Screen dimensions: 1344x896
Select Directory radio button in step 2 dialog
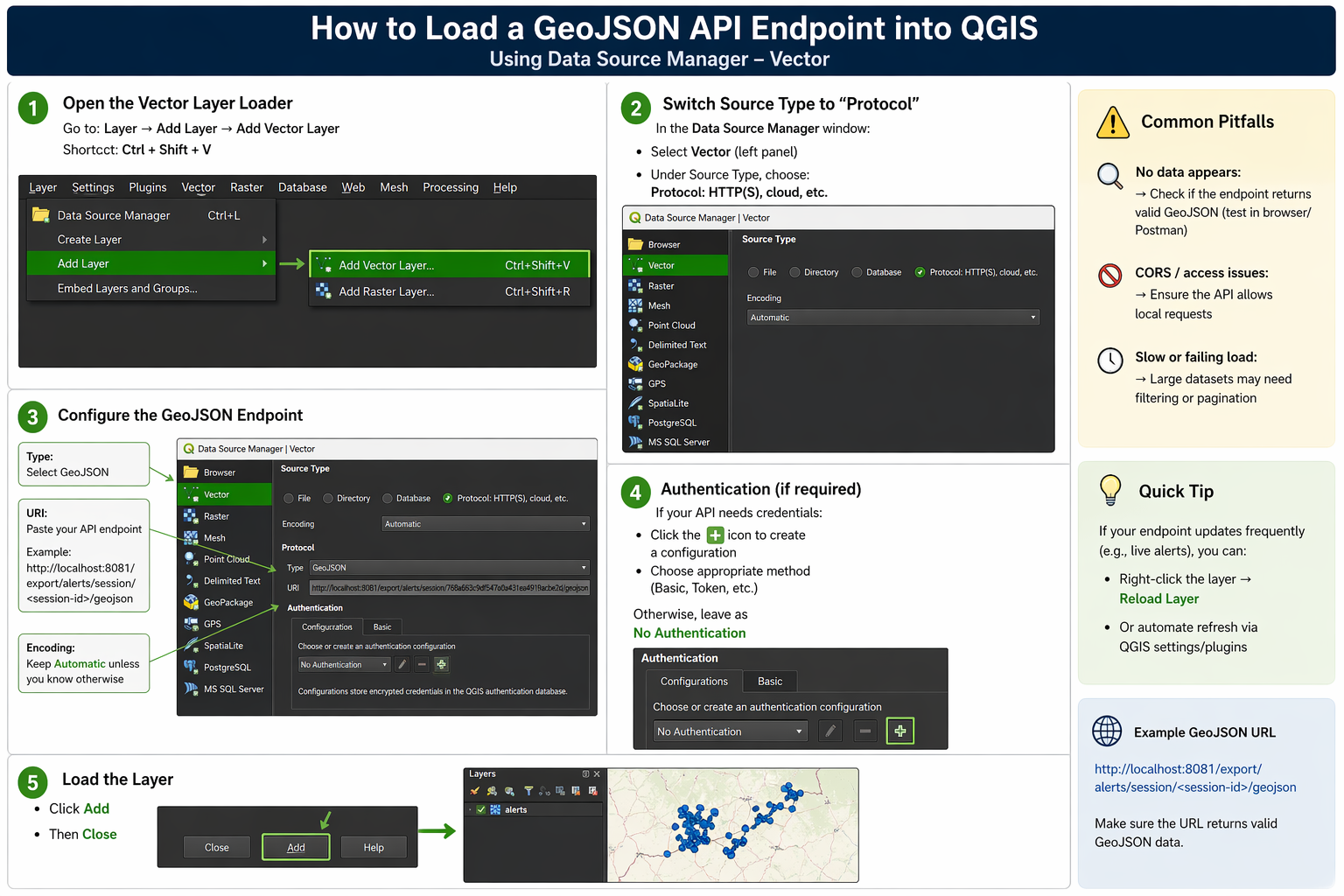(x=794, y=272)
